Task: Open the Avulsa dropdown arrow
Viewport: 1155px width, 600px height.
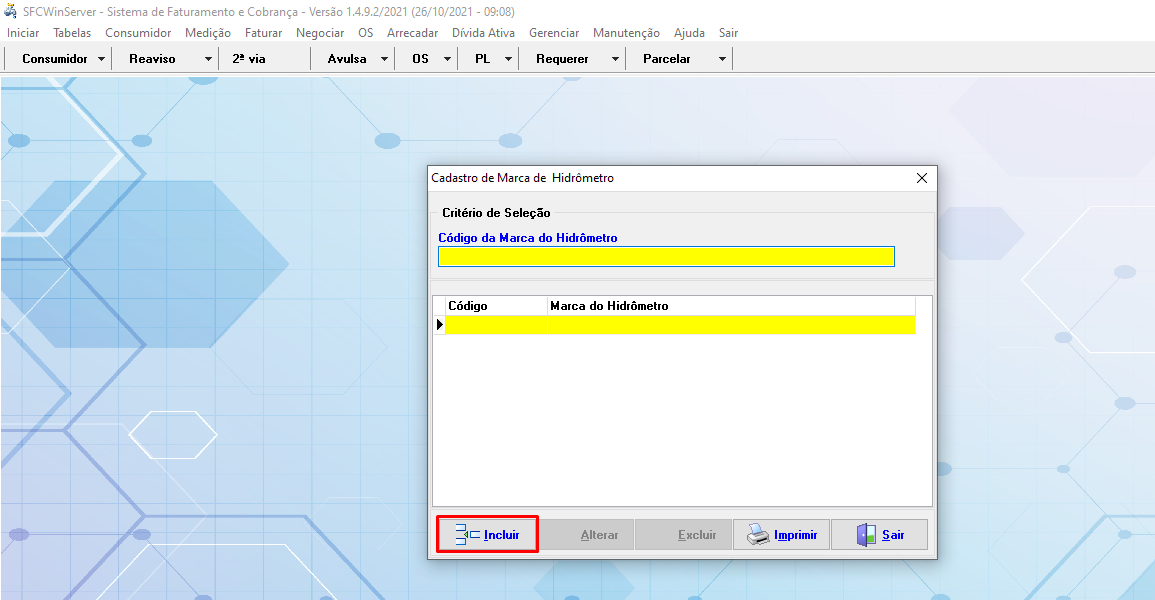Action: click(385, 59)
